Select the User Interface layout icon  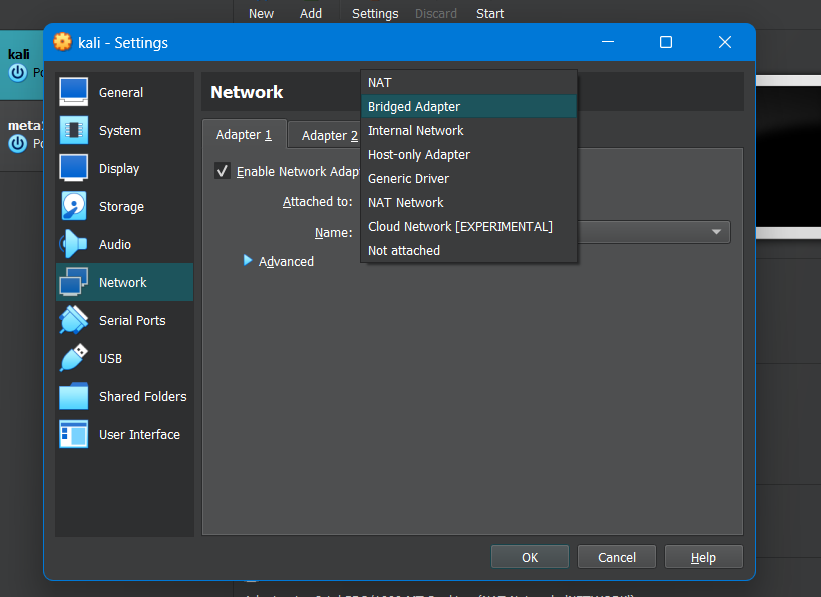[73, 434]
